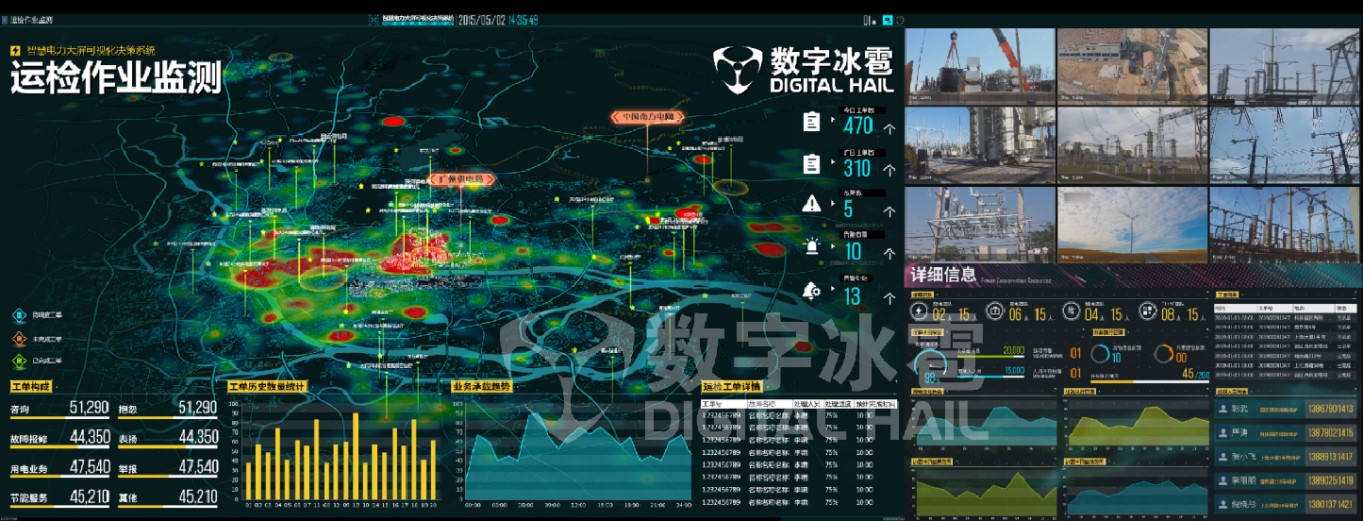
Task: Select the warning triangle icon beside 5
Action: tap(811, 204)
